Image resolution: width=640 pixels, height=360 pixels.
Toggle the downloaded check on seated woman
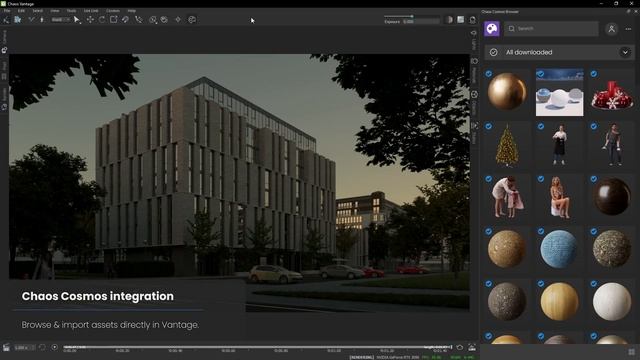click(x=541, y=179)
